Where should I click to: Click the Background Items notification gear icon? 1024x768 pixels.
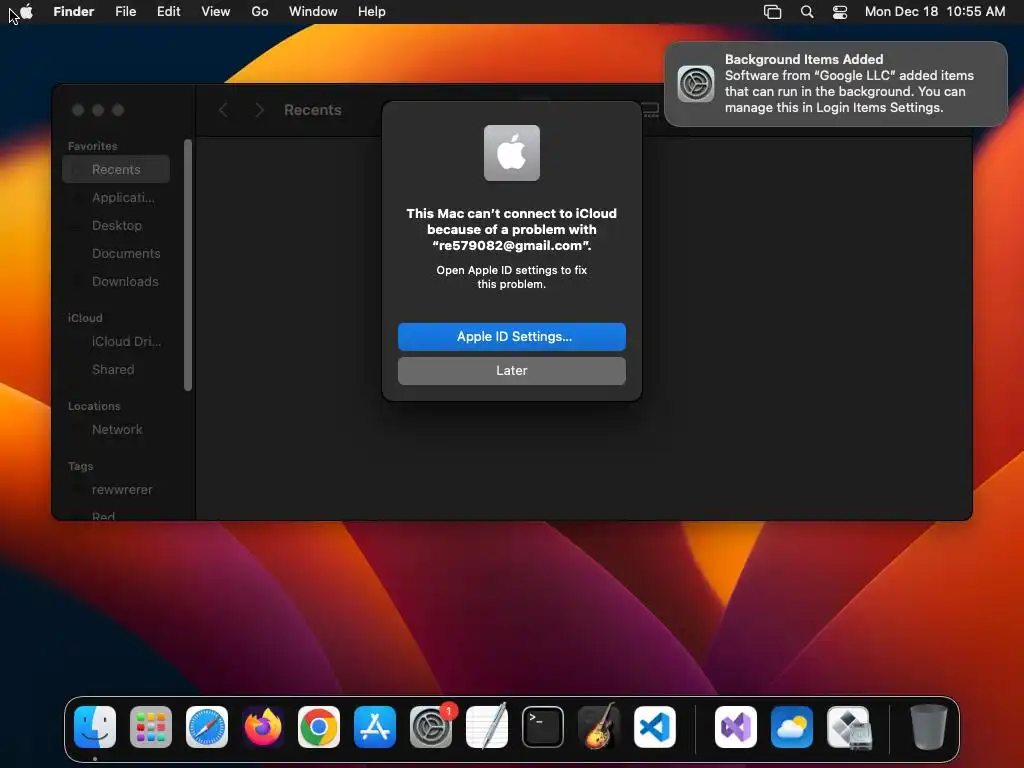click(696, 84)
